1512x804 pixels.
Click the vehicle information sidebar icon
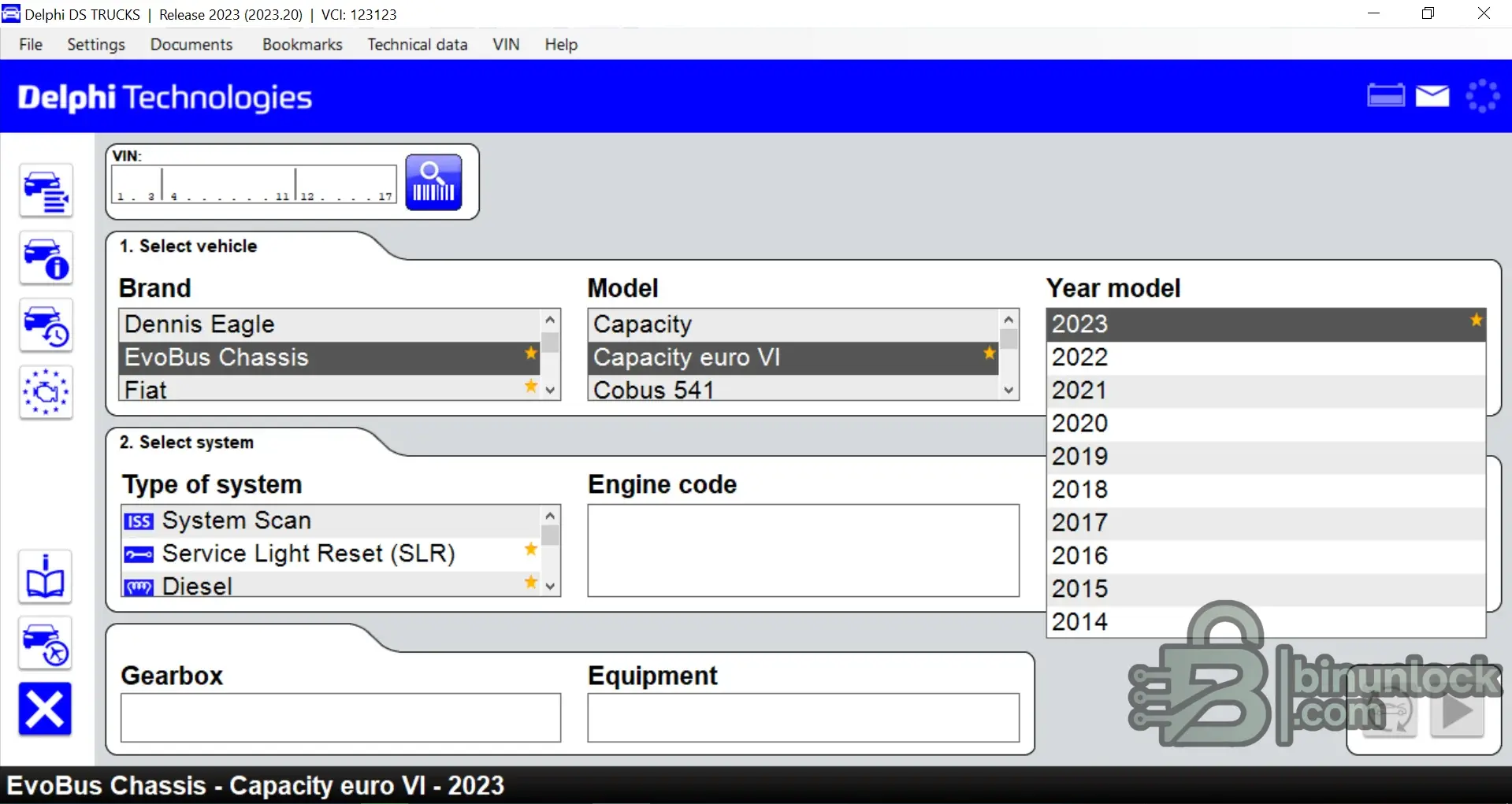[46, 258]
